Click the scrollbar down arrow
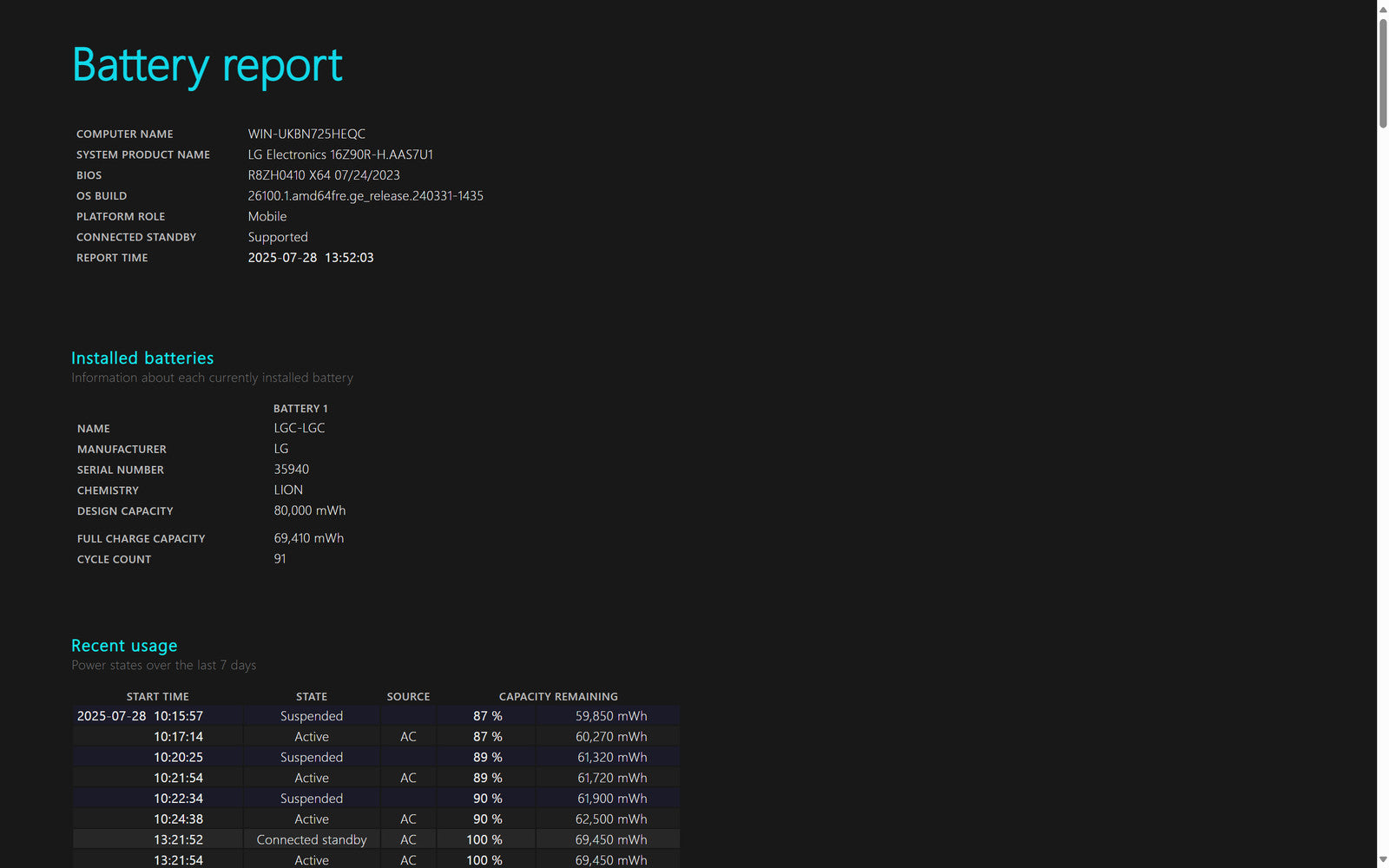This screenshot has height=868, width=1389. pyautogui.click(x=1383, y=859)
